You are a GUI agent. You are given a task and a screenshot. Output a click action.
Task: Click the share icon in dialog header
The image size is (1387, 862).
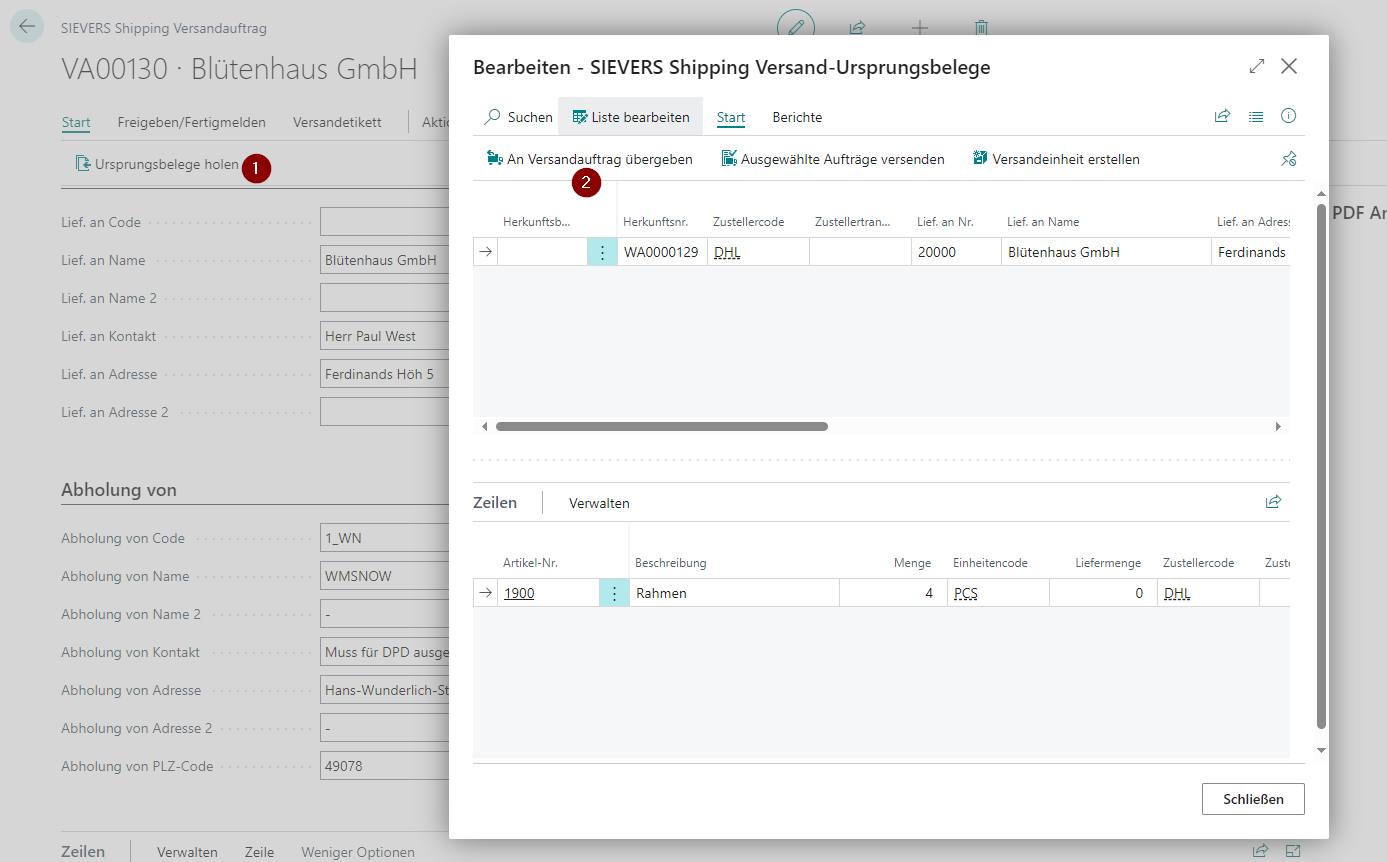1222,117
